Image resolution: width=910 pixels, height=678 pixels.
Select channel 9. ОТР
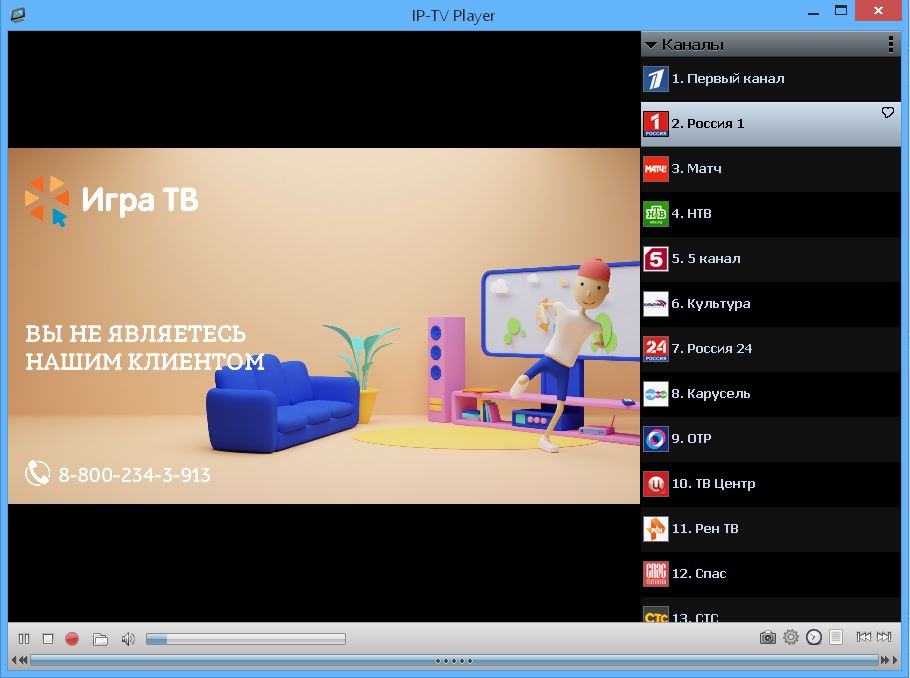pos(771,439)
